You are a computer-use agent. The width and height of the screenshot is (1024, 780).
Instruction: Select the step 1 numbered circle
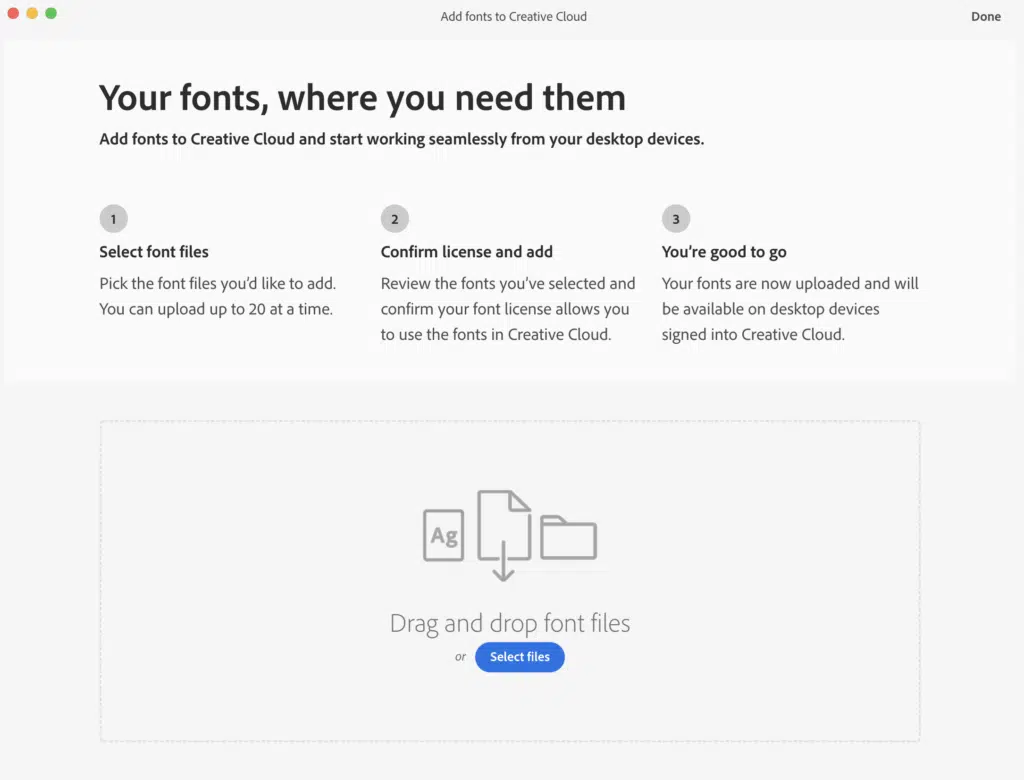(x=113, y=218)
